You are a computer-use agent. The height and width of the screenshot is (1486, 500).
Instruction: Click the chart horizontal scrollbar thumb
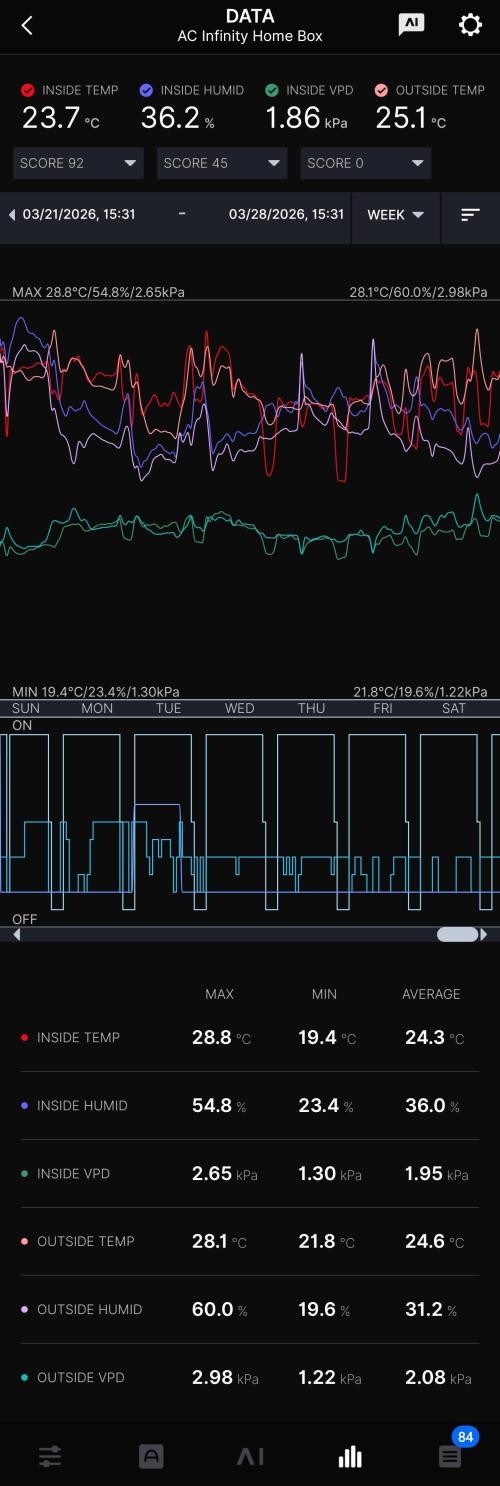[x=458, y=934]
